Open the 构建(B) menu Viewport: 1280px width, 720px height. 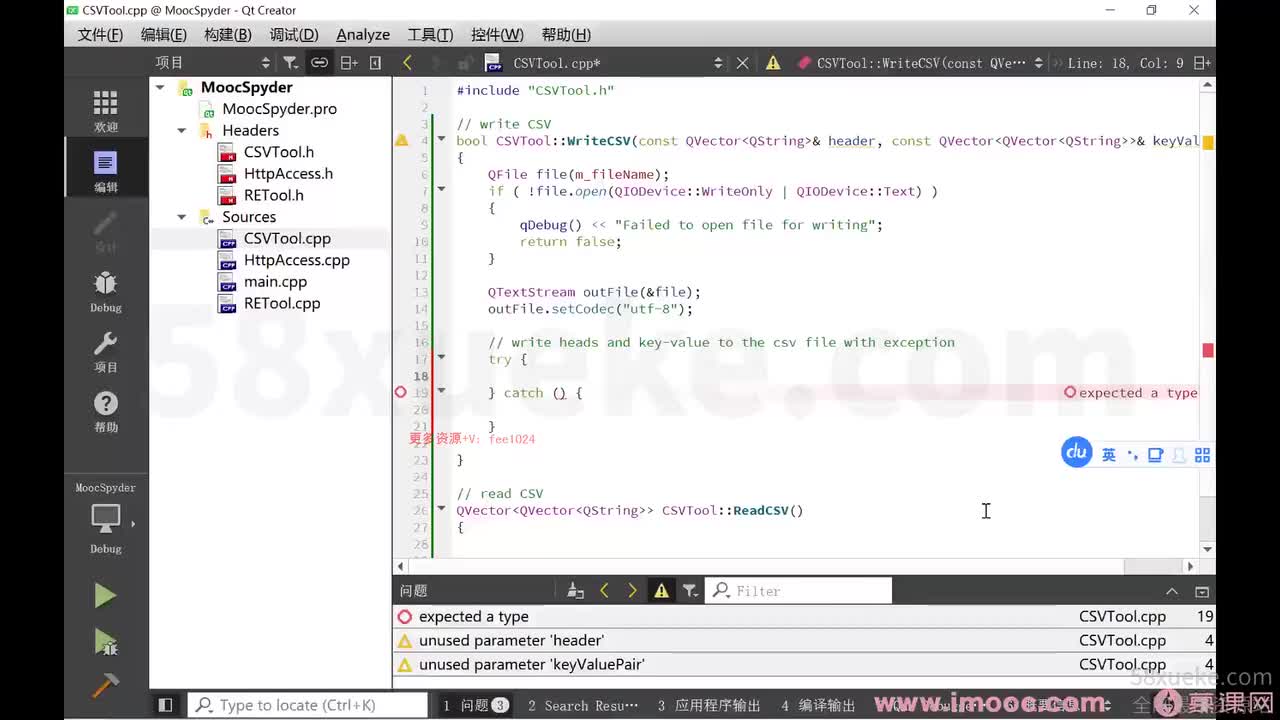(x=227, y=34)
